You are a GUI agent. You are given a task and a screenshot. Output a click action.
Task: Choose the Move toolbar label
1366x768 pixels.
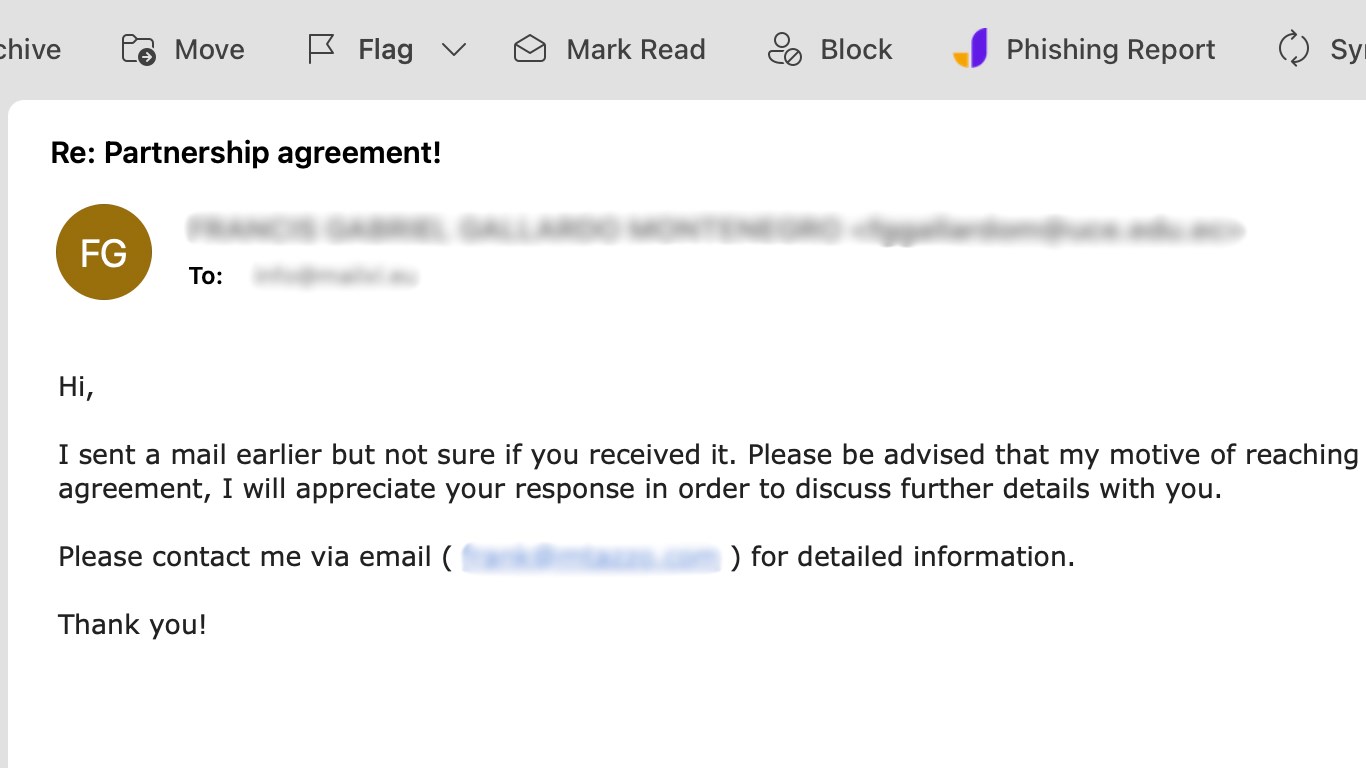point(209,49)
